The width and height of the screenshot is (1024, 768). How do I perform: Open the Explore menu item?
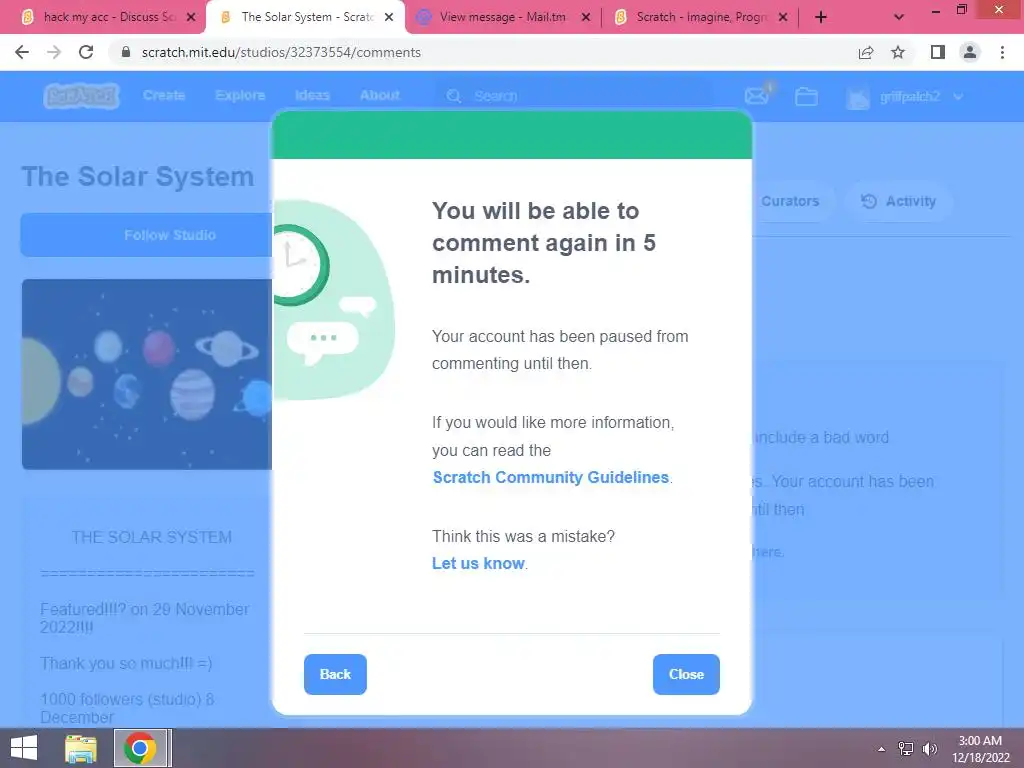[x=240, y=95]
